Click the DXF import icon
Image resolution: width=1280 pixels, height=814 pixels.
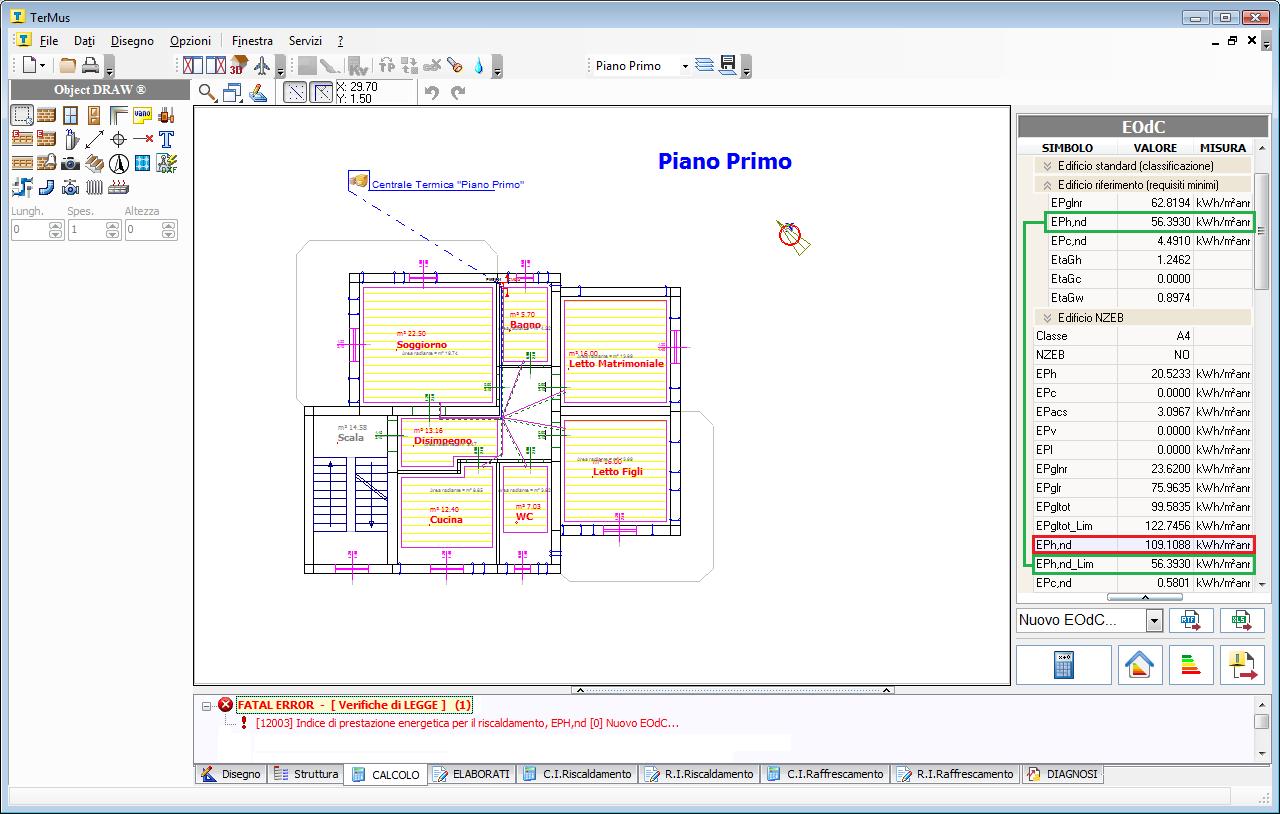pos(166,163)
